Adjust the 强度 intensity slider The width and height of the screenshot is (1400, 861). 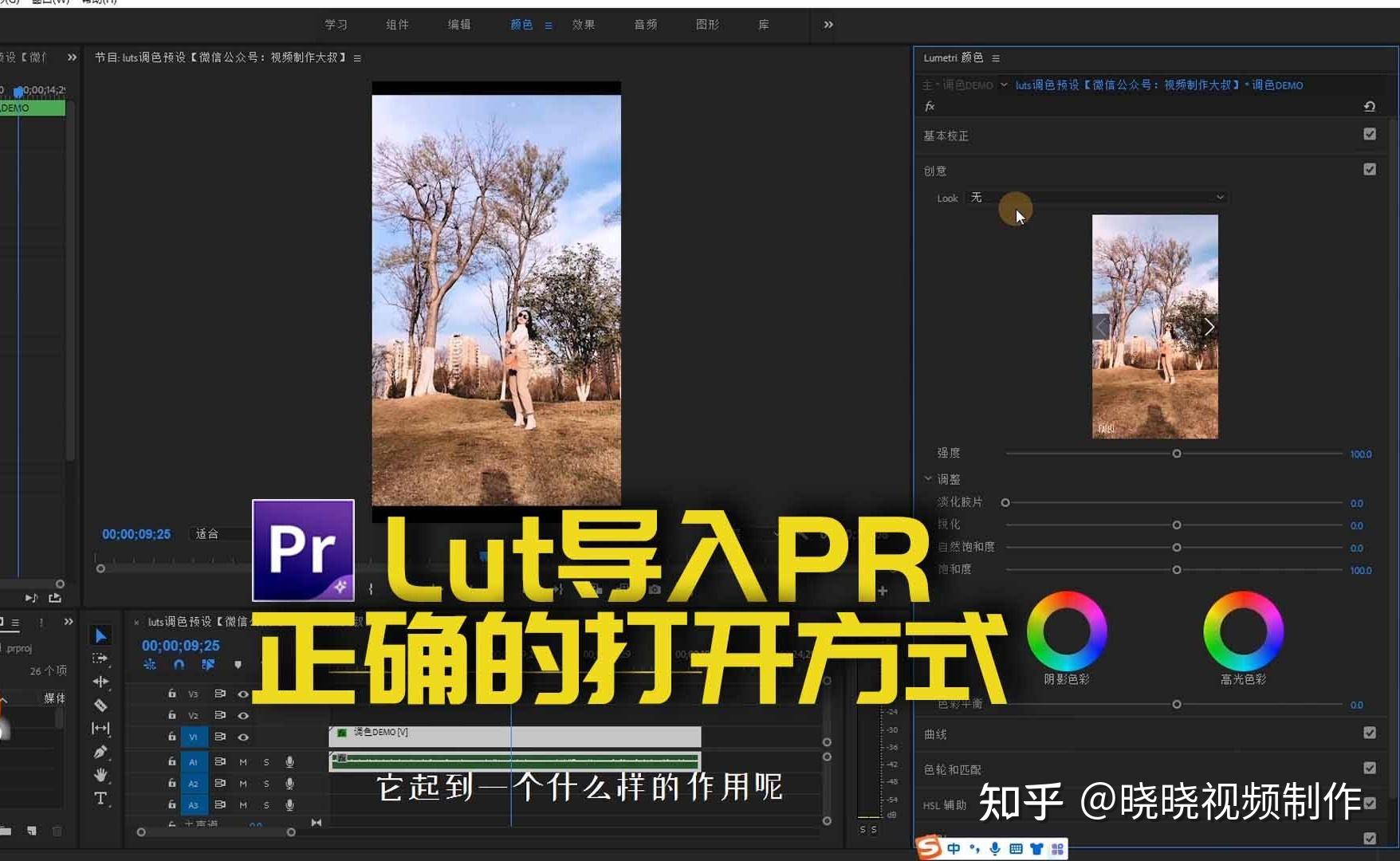pos(1176,454)
